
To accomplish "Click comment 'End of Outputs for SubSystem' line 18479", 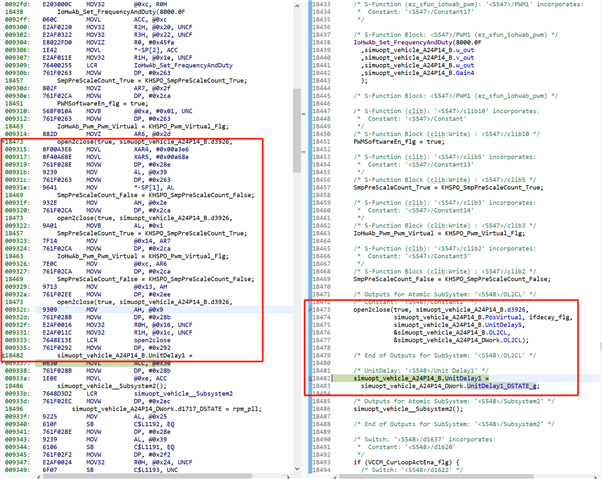I will pyautogui.click(x=445, y=355).
